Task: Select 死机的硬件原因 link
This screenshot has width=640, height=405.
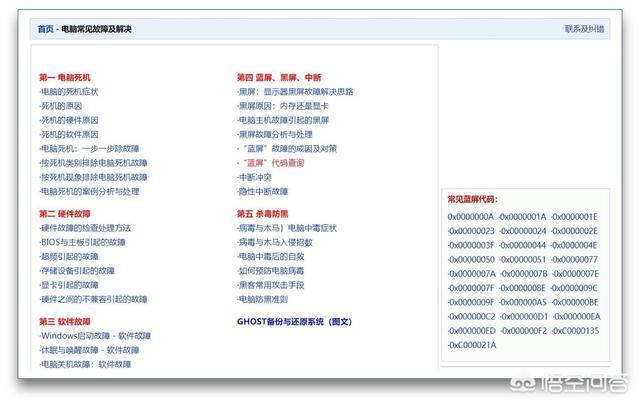Action: click(69, 120)
